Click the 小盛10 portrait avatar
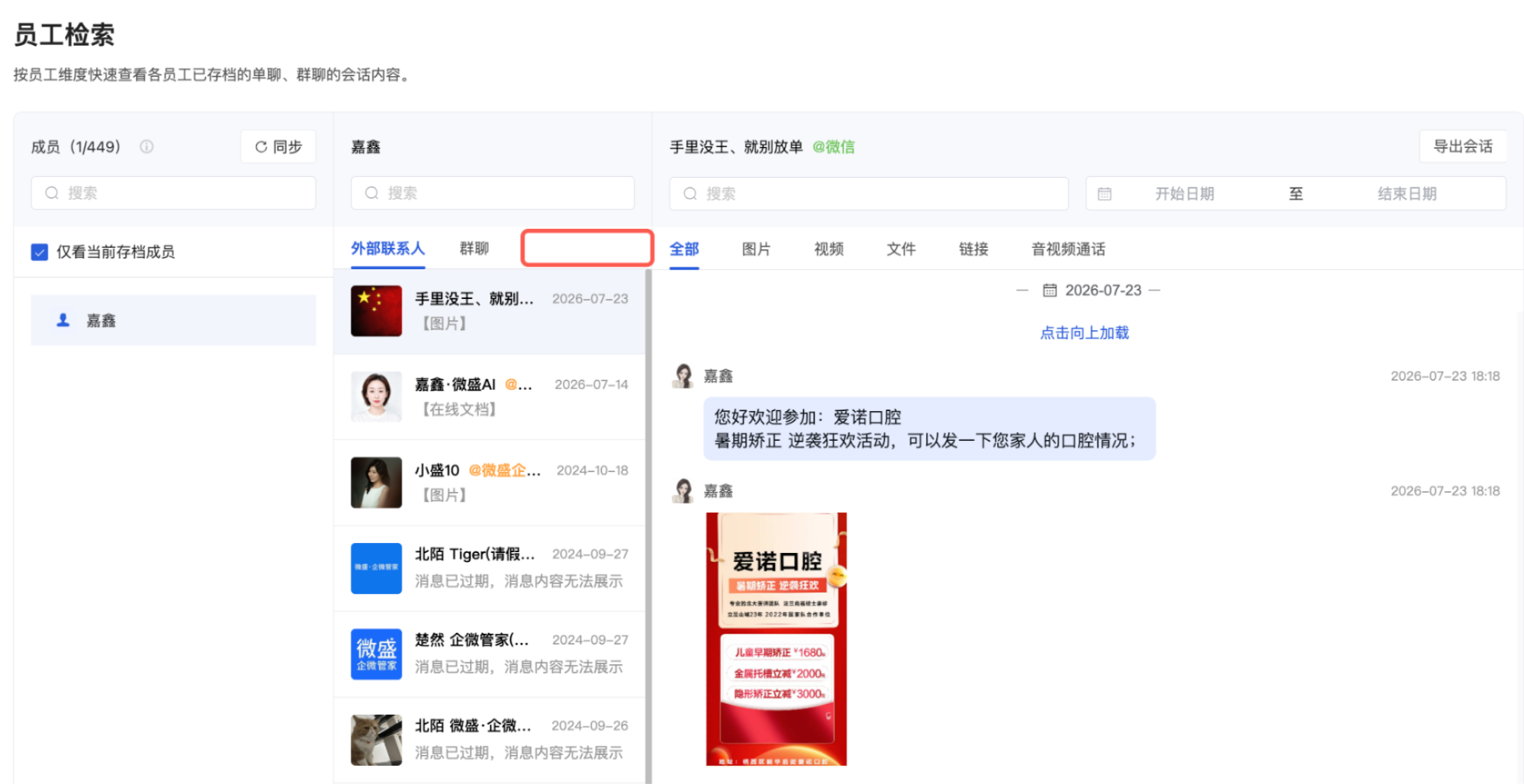1524x784 pixels. pyautogui.click(x=376, y=483)
